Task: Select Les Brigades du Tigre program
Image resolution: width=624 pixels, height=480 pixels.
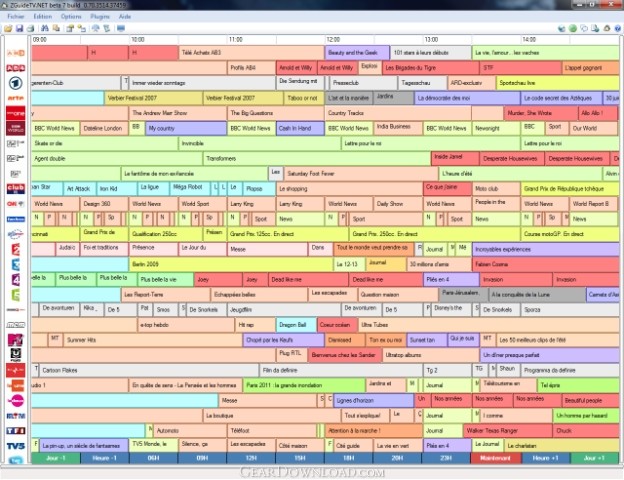Action: (x=431, y=68)
